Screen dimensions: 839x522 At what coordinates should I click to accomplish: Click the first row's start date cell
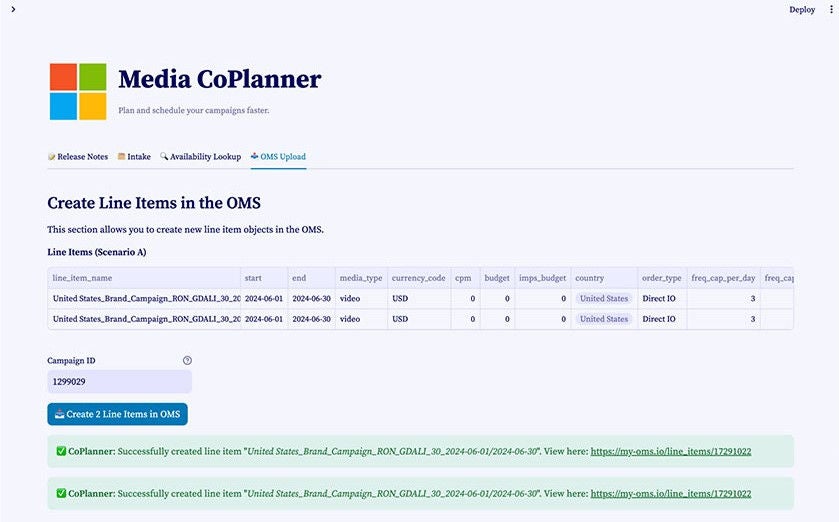pyautogui.click(x=264, y=298)
